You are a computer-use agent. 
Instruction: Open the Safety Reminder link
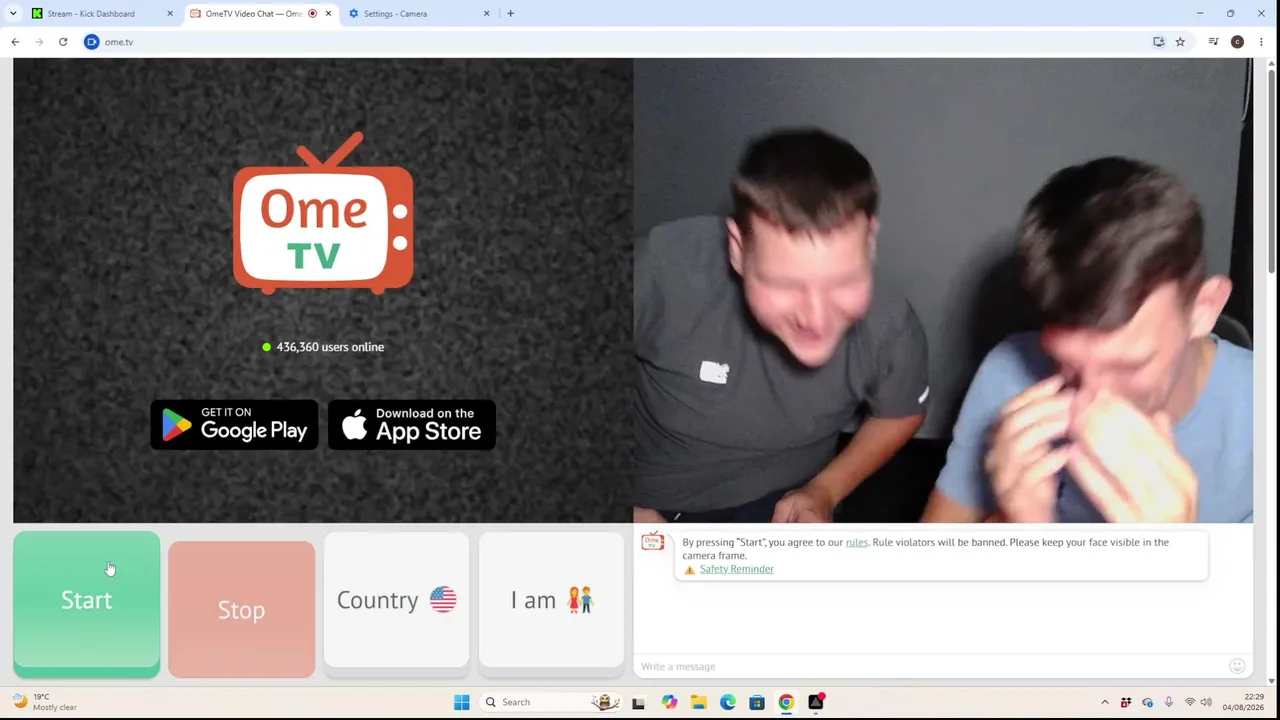pyautogui.click(x=737, y=569)
